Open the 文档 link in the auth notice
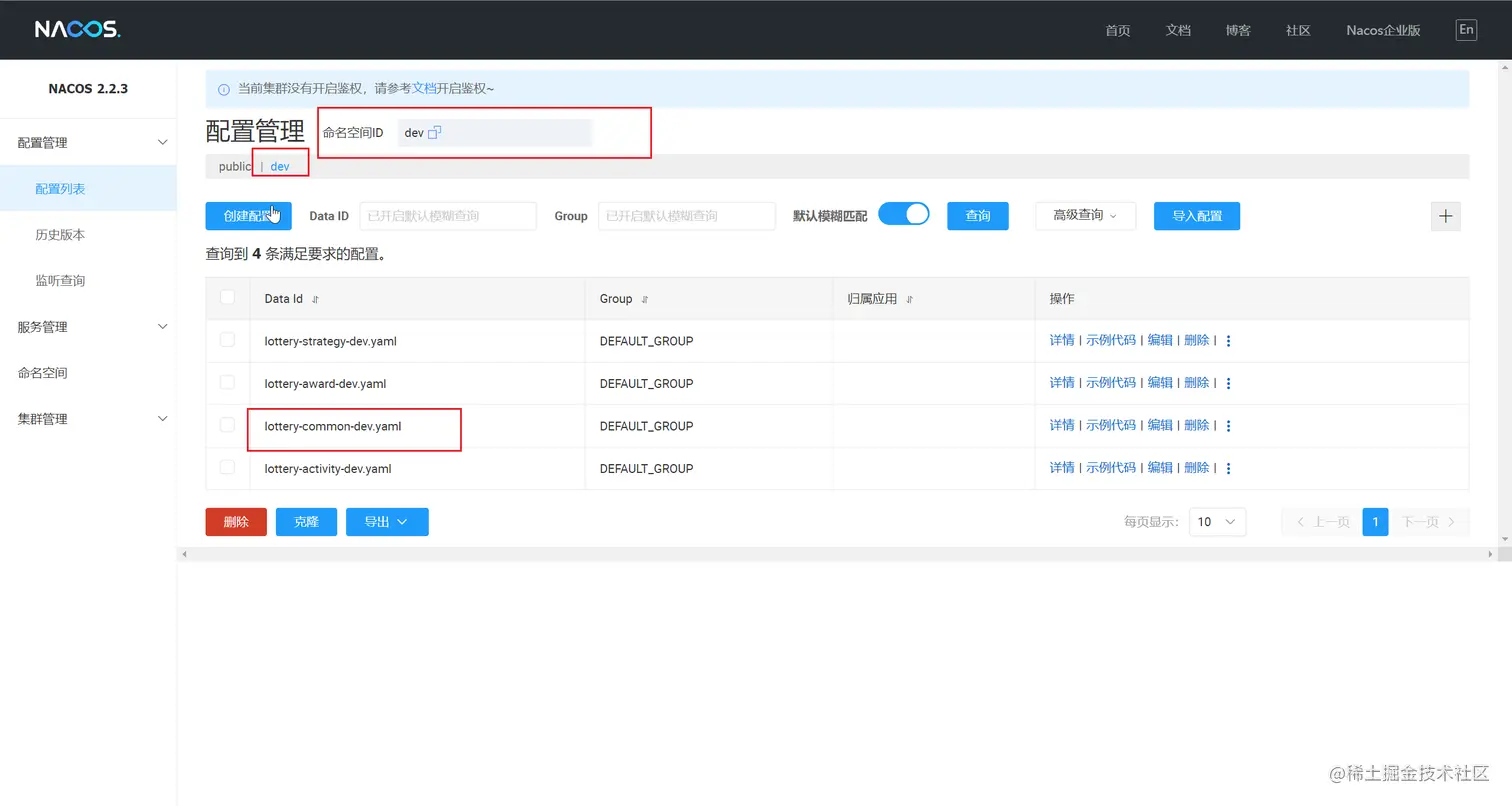 click(x=424, y=89)
